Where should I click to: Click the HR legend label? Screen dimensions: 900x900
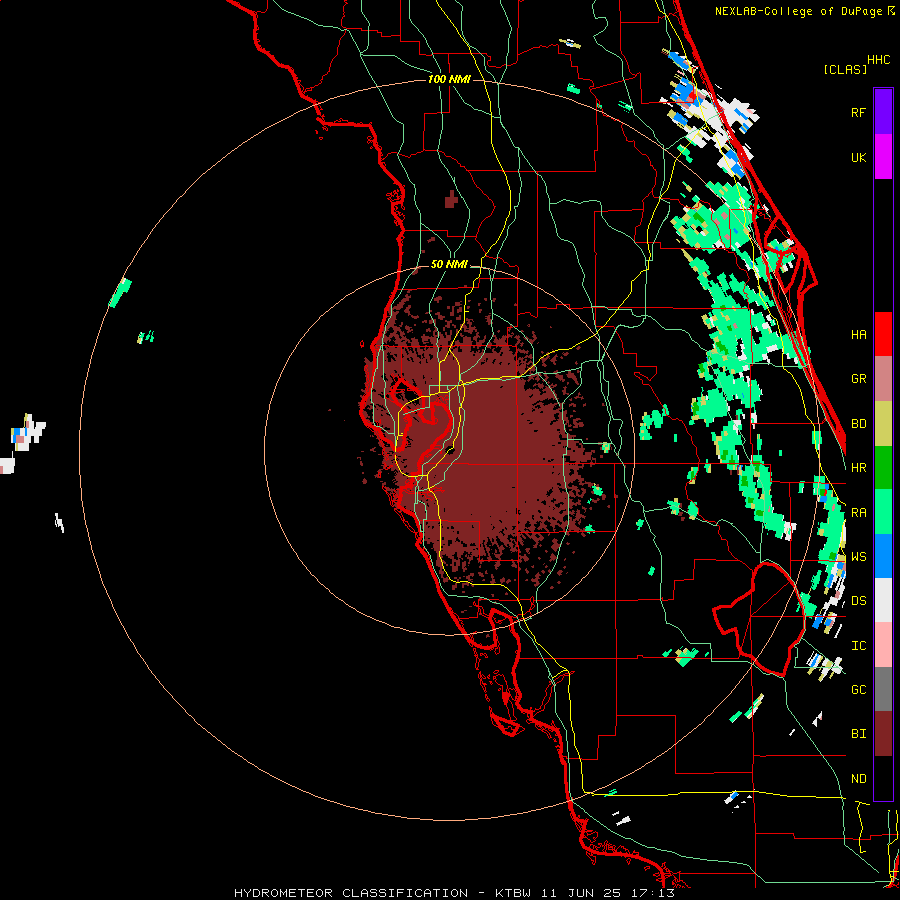[858, 468]
